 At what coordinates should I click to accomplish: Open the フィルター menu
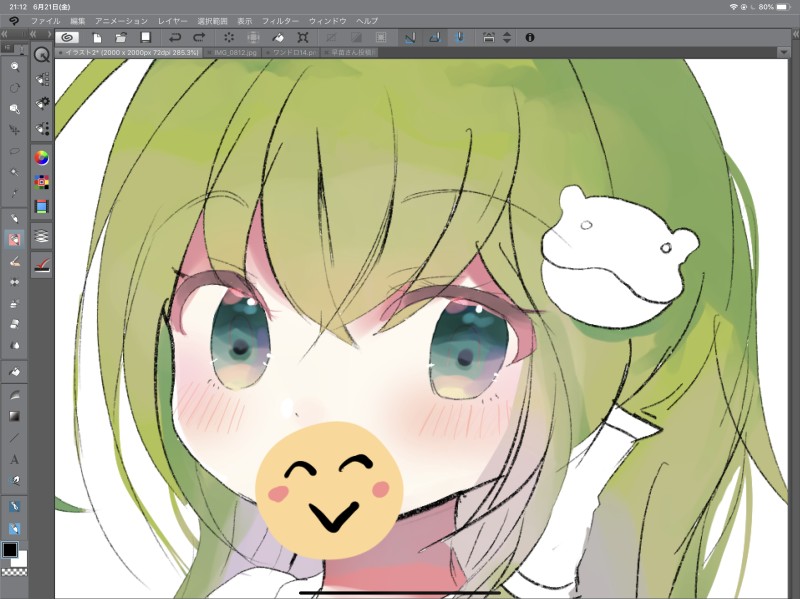(x=280, y=21)
